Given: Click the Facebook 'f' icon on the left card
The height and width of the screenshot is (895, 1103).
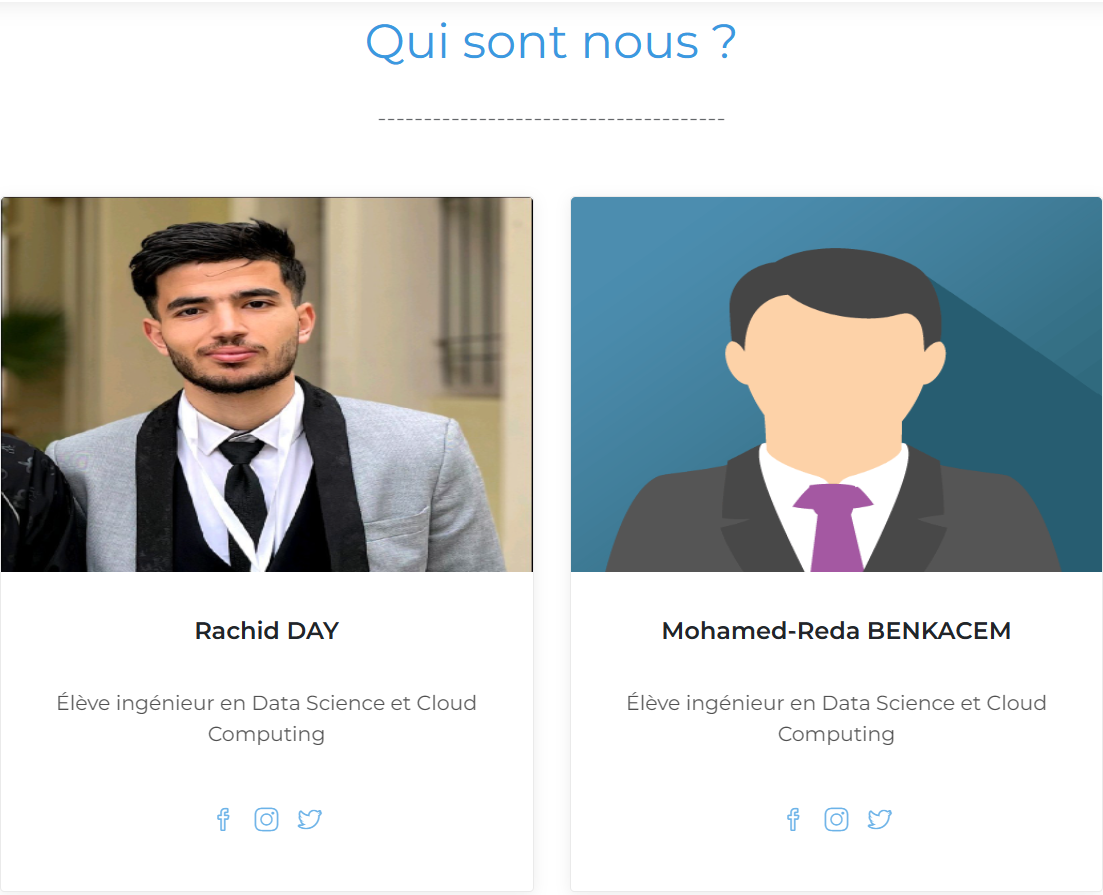Looking at the screenshot, I should [x=223, y=819].
